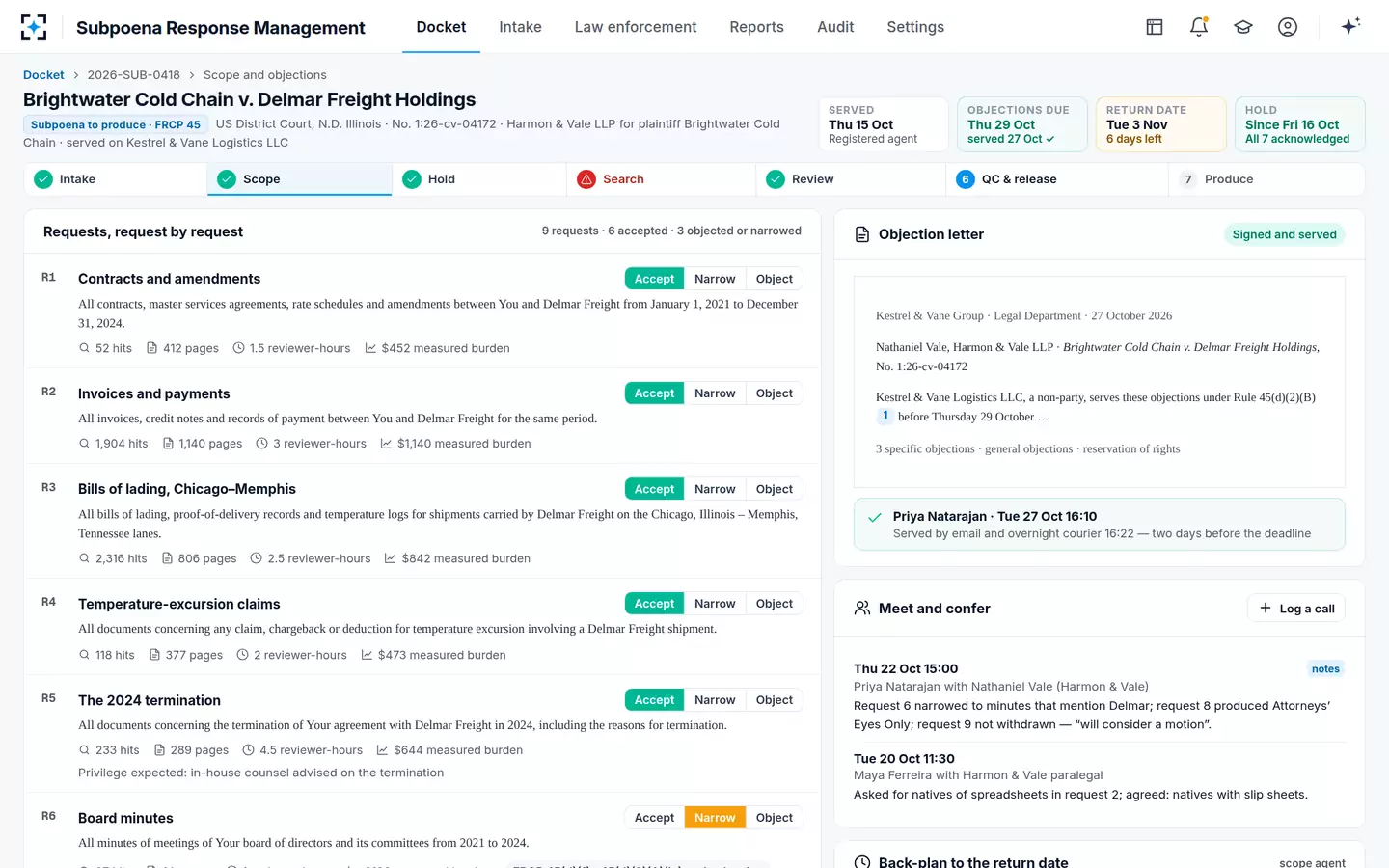Screen dimensions: 1389x868
Task: Select Accept for R5 The 2024 termination
Action: [x=655, y=700]
